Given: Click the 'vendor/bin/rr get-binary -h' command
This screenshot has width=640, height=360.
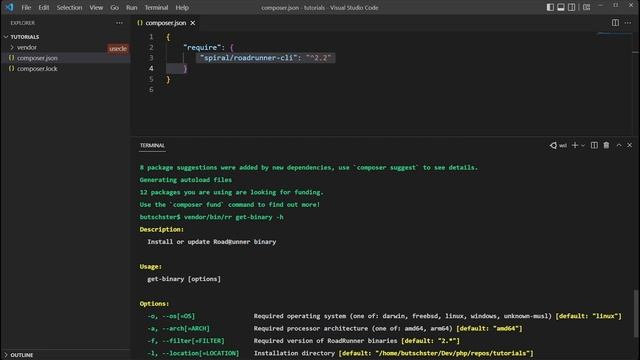Looking at the screenshot, I should click(233, 217).
